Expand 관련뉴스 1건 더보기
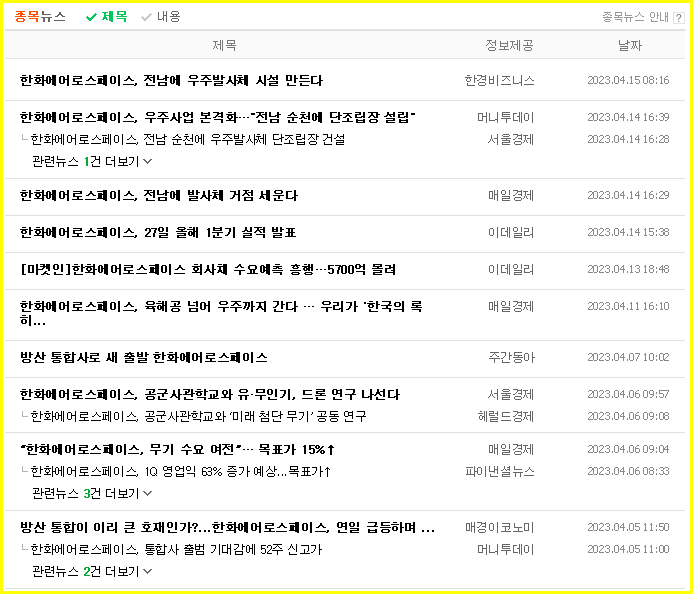The height and width of the screenshot is (594, 693). 92,161
